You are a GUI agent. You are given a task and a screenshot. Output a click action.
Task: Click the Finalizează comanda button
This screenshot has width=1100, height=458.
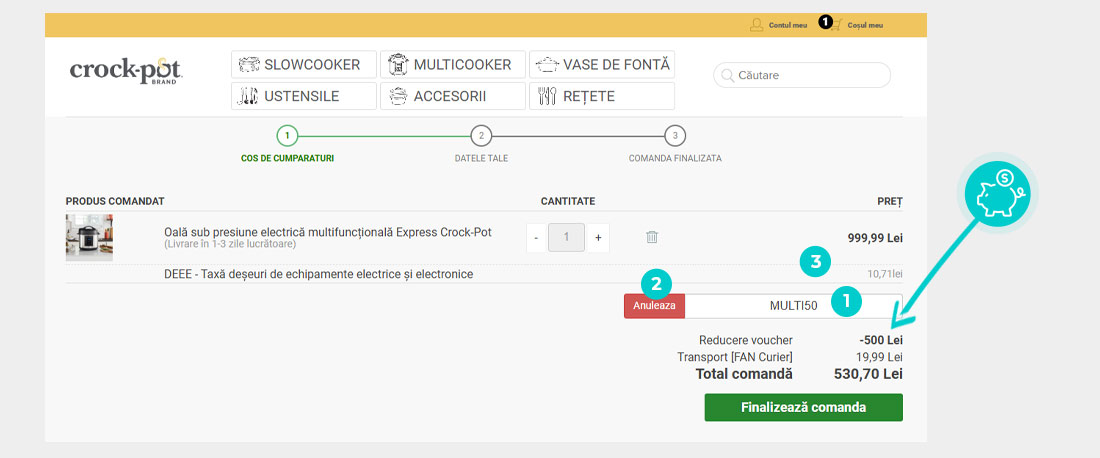pyautogui.click(x=803, y=408)
